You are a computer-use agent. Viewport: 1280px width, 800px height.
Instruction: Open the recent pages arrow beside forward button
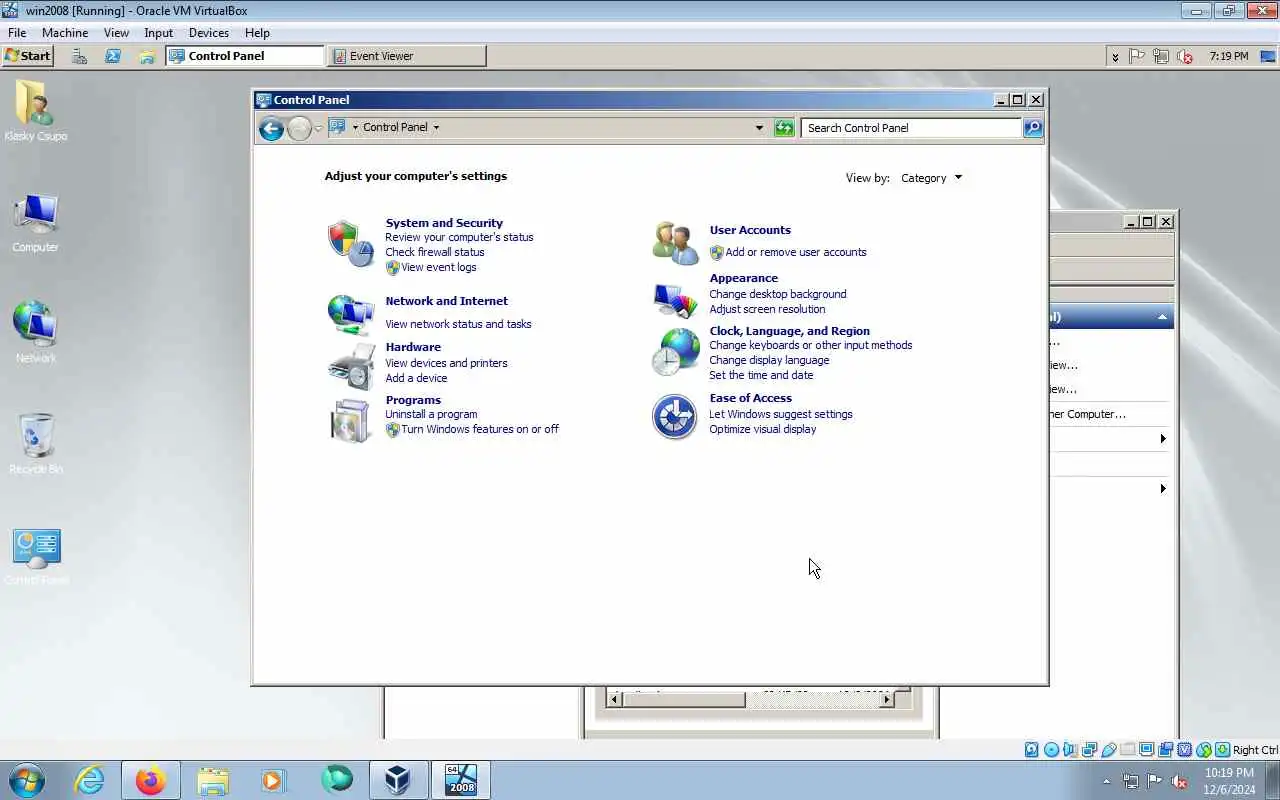pyautogui.click(x=318, y=128)
